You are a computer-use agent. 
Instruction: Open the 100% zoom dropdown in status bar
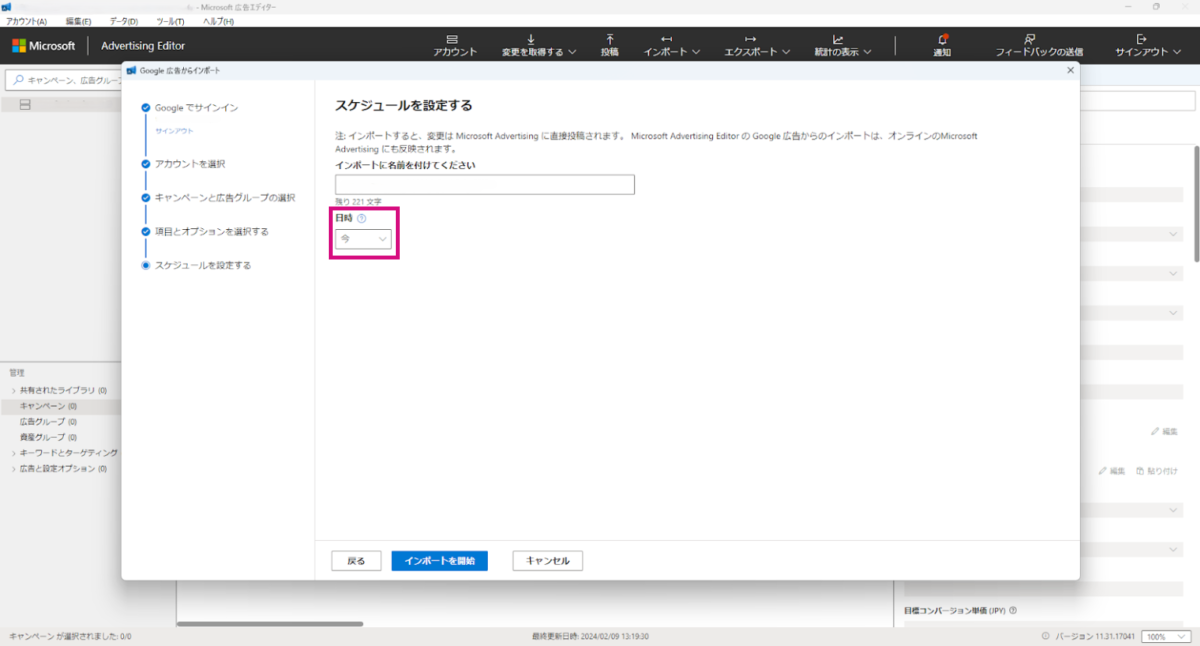pyautogui.click(x=1168, y=636)
